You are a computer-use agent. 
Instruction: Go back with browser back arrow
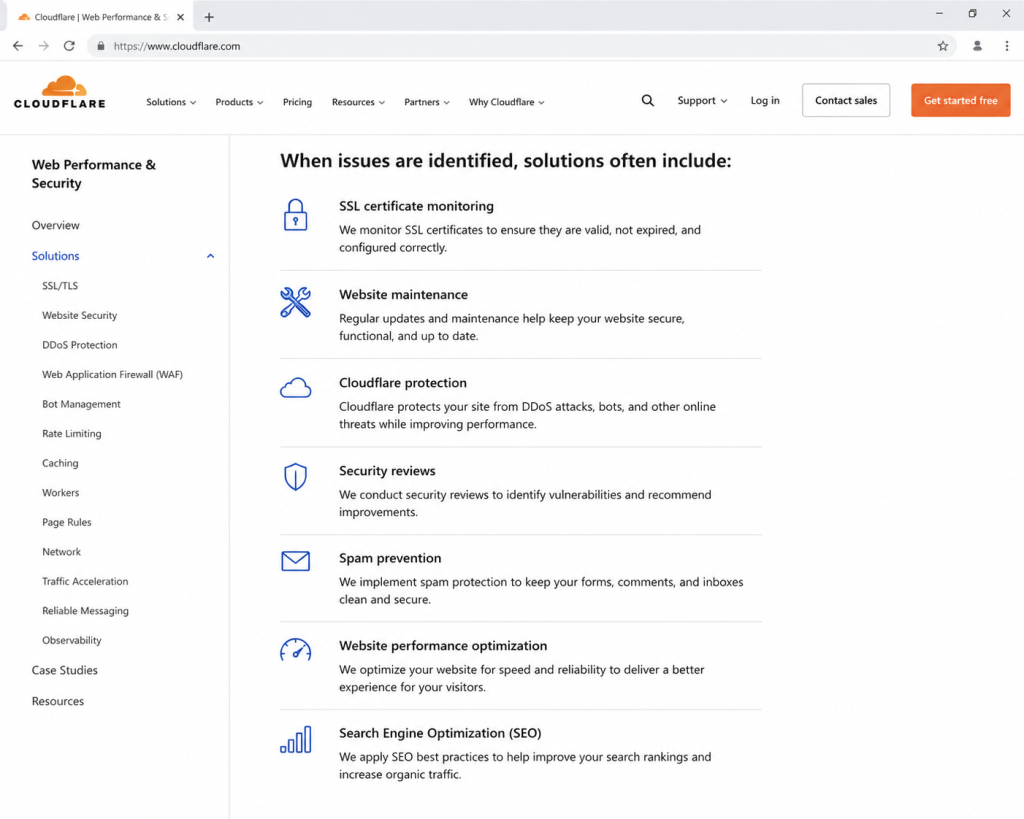18,46
